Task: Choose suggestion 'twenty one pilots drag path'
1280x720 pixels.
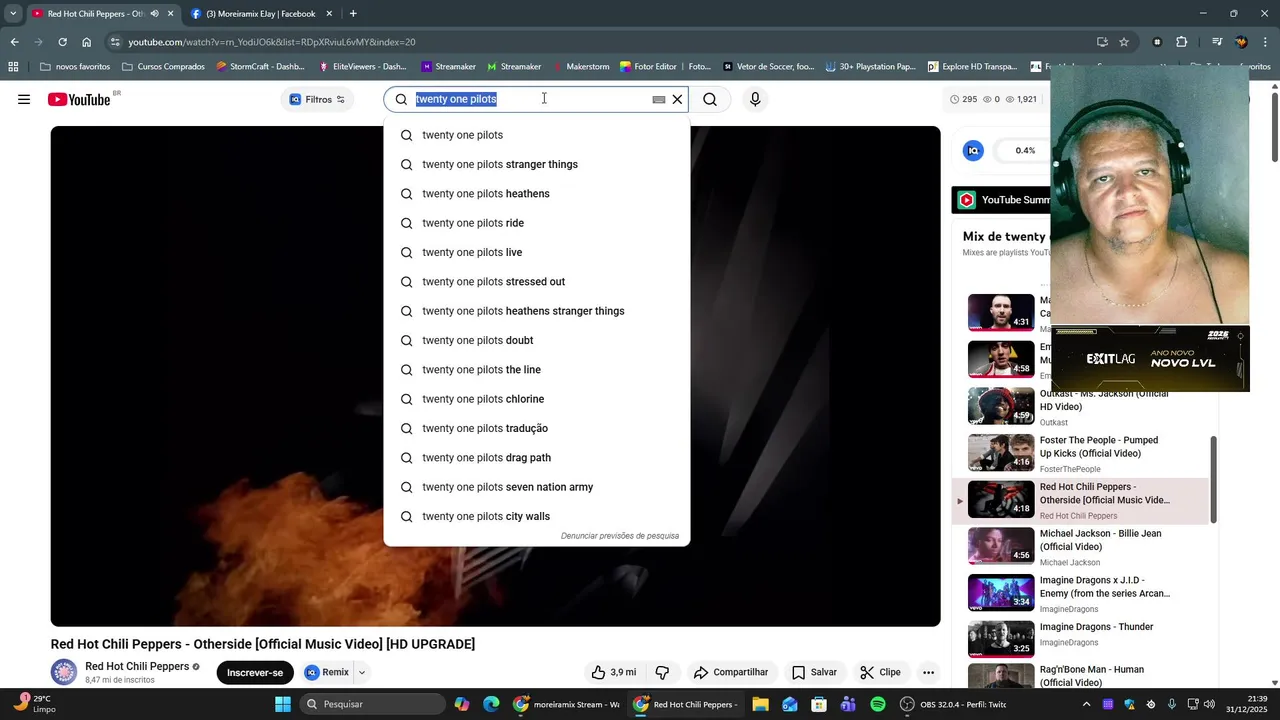Action: (537, 458)
